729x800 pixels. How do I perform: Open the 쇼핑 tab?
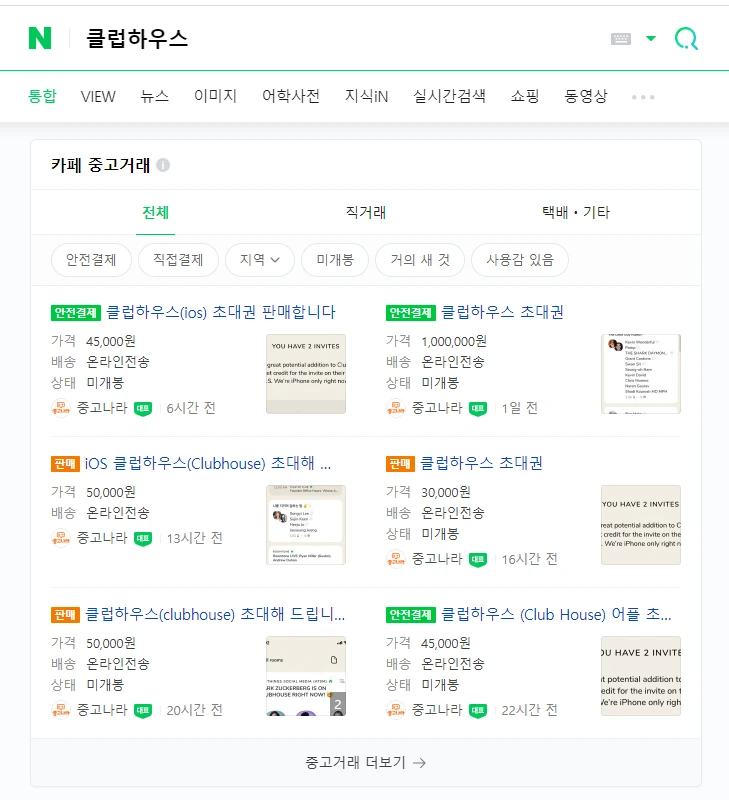coord(524,96)
